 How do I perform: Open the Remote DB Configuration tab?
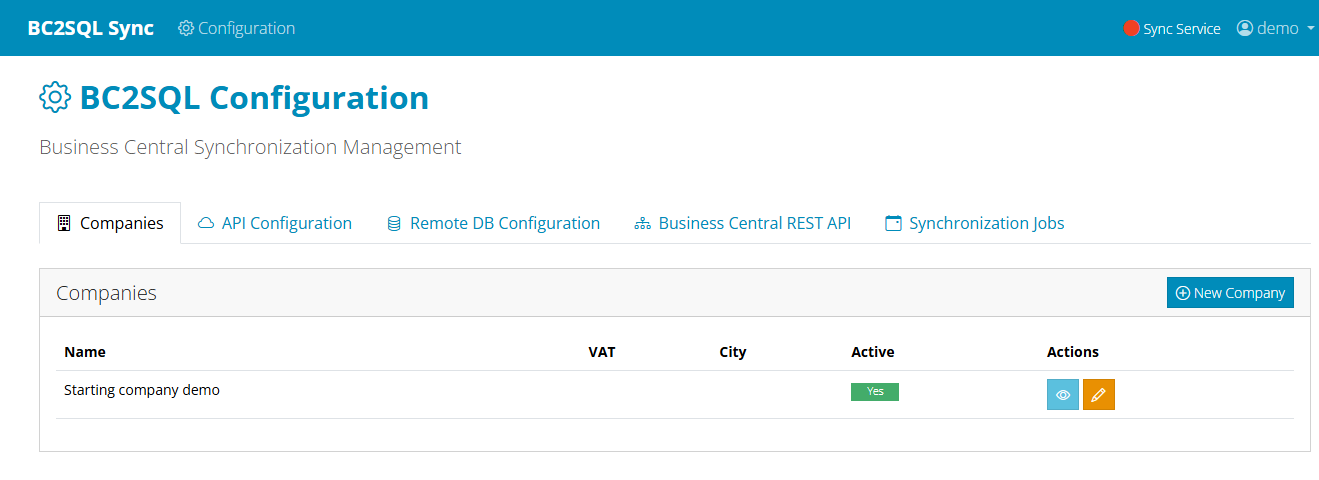493,223
